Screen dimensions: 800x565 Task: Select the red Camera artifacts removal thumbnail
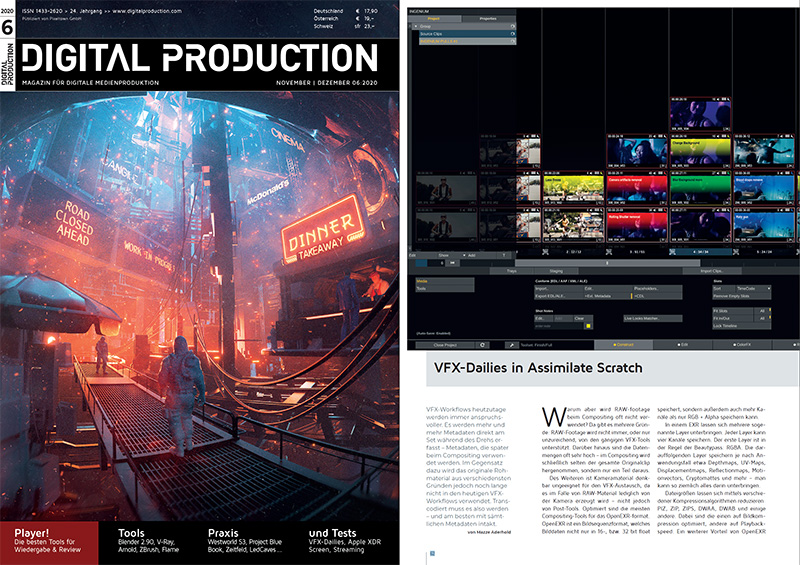click(x=637, y=189)
